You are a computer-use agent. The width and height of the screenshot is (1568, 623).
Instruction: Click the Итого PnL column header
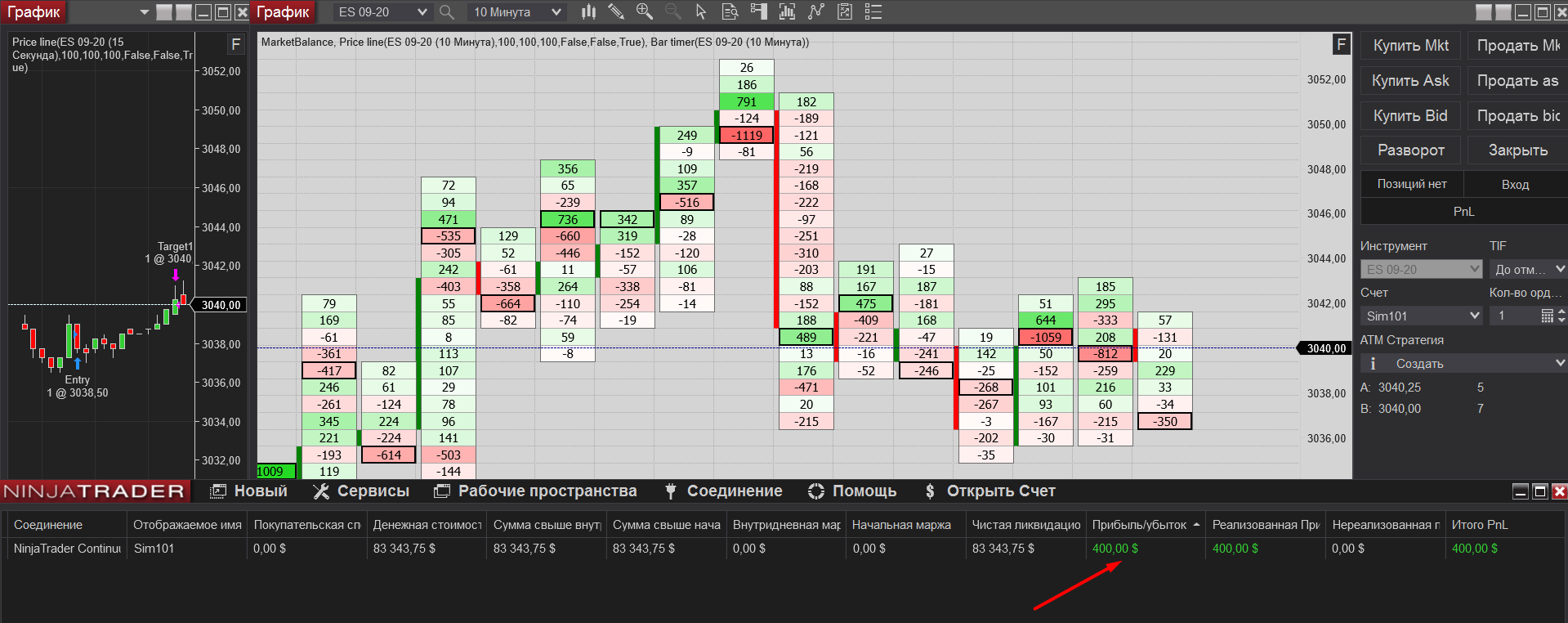(x=1504, y=525)
